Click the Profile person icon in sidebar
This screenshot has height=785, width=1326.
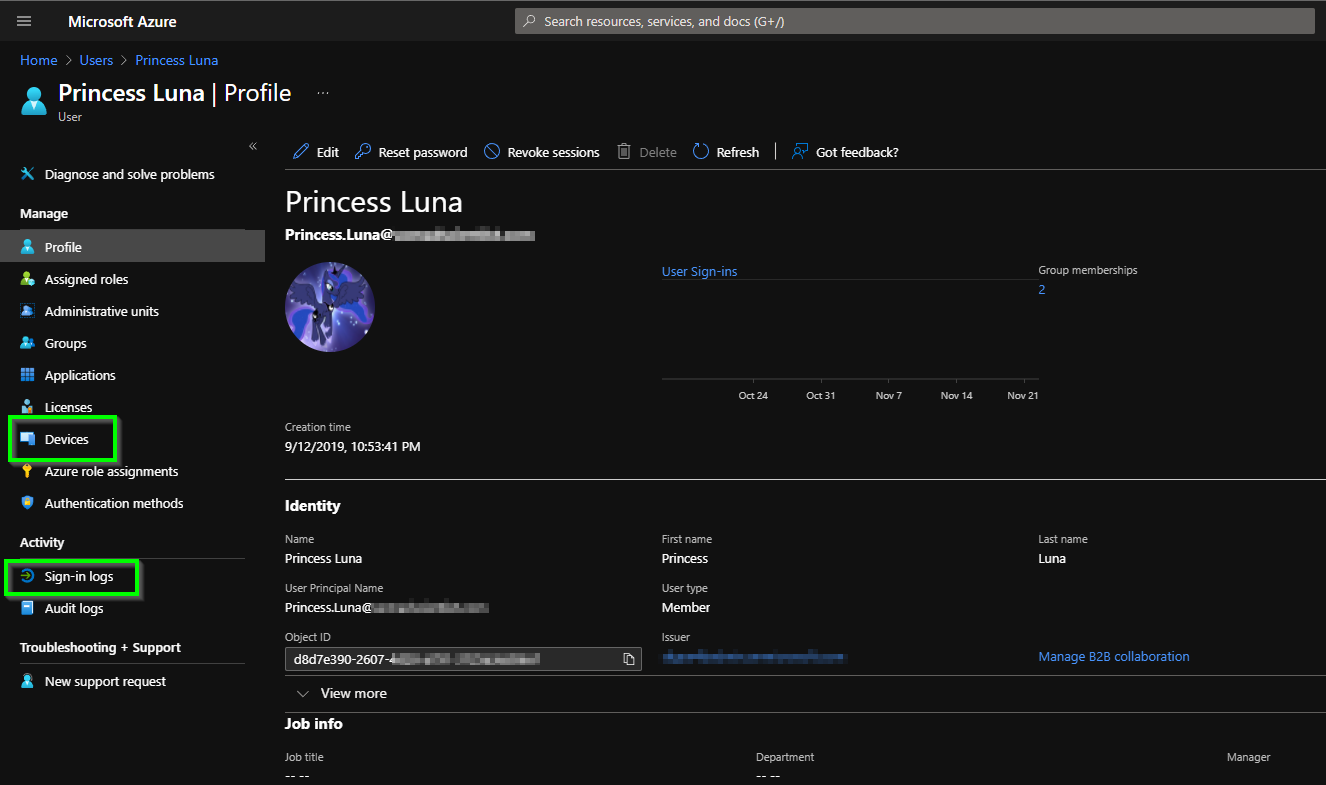pos(28,247)
